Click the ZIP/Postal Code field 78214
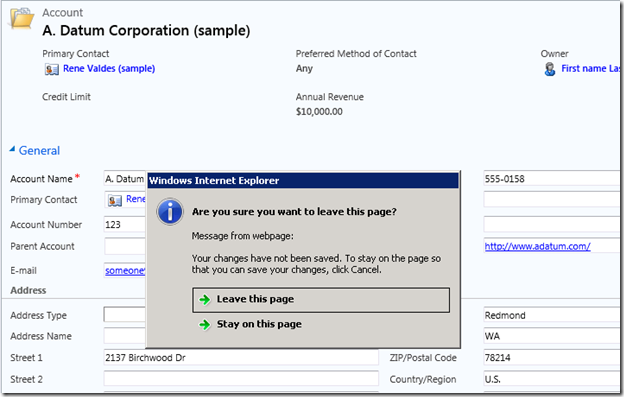The height and width of the screenshot is (397, 624). (552, 358)
